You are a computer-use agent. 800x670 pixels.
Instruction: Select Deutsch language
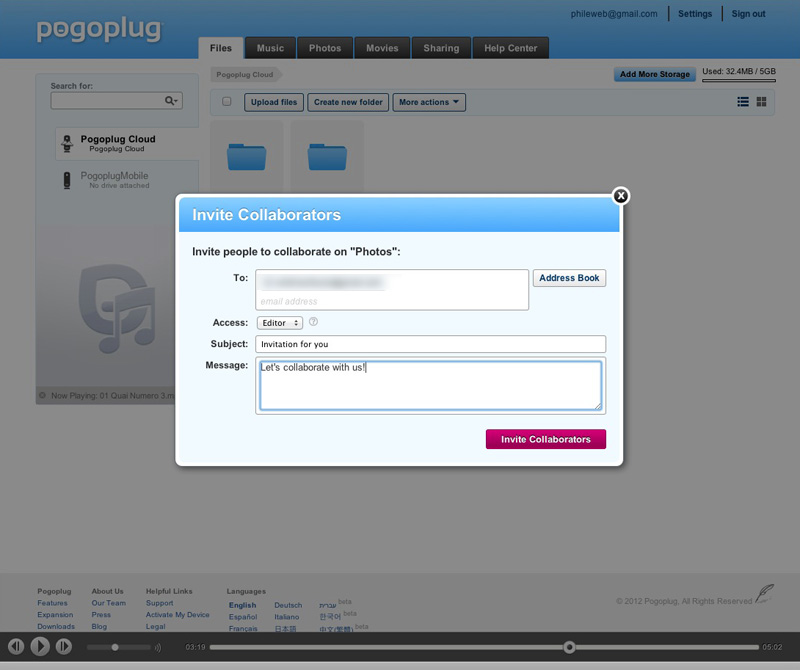tap(288, 605)
